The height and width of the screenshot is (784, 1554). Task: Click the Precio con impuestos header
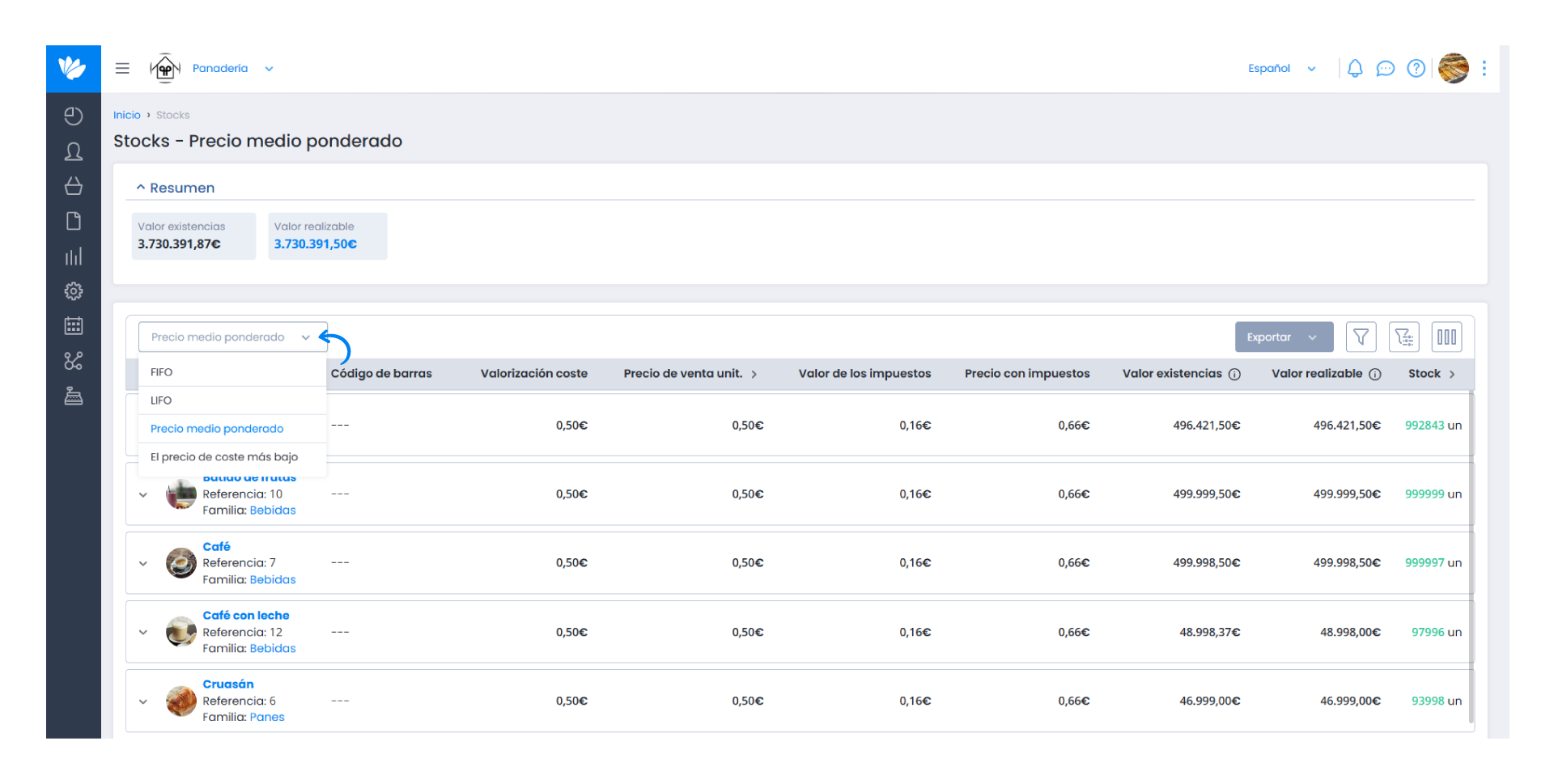click(1027, 374)
